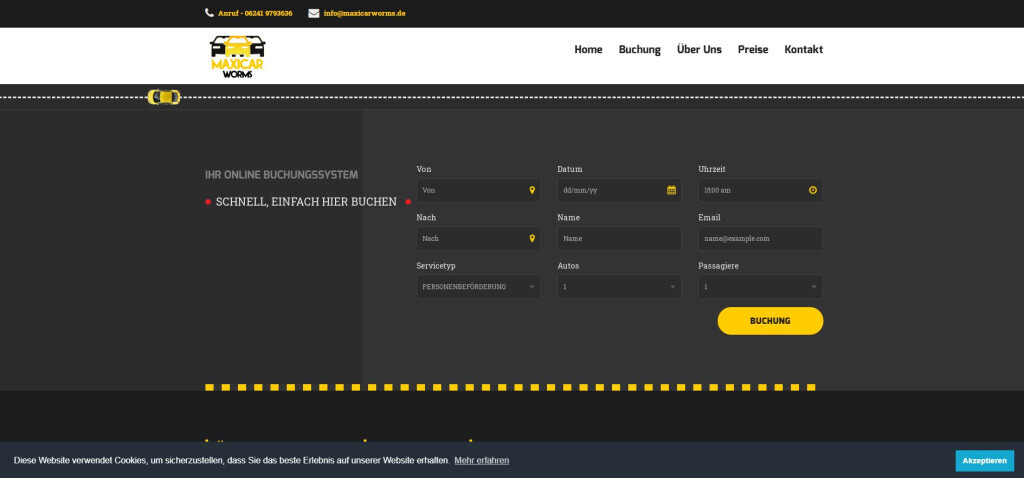Click the phone icon in top bar
Viewport: 1024px width, 478px height.
click(209, 13)
